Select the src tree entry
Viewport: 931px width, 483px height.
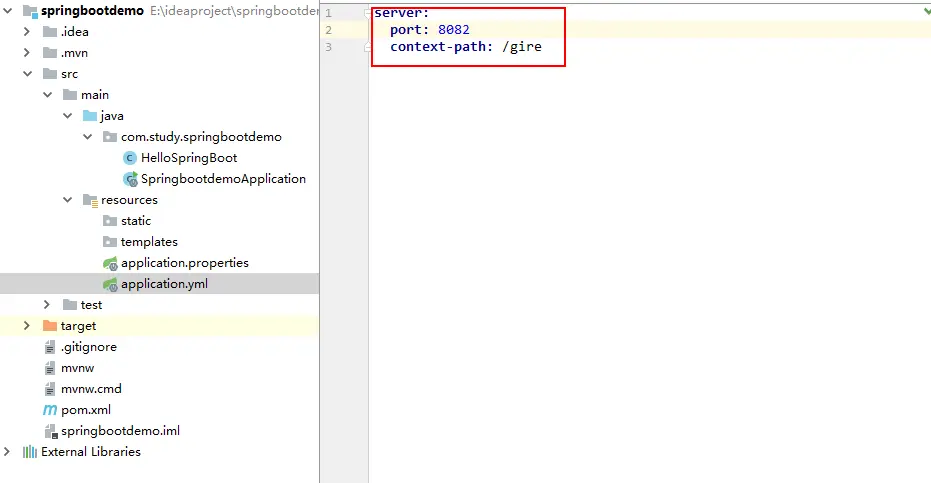click(x=69, y=74)
